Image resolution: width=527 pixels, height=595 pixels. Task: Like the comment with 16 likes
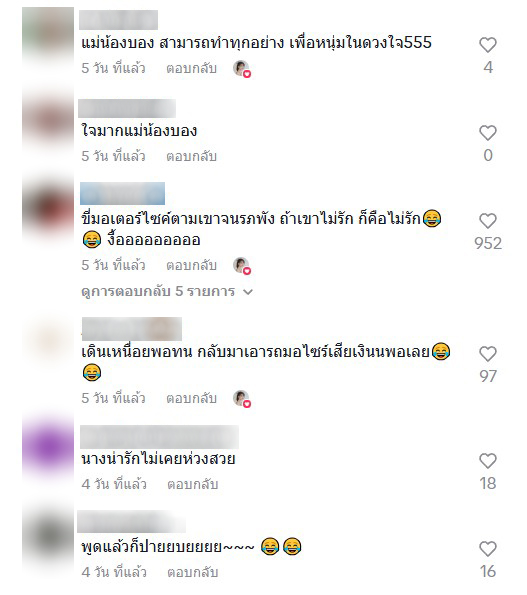488,549
